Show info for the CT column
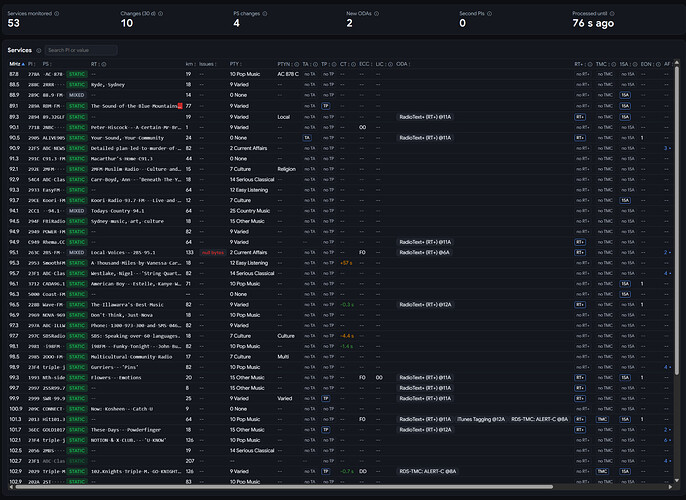686x500 pixels. [x=353, y=64]
